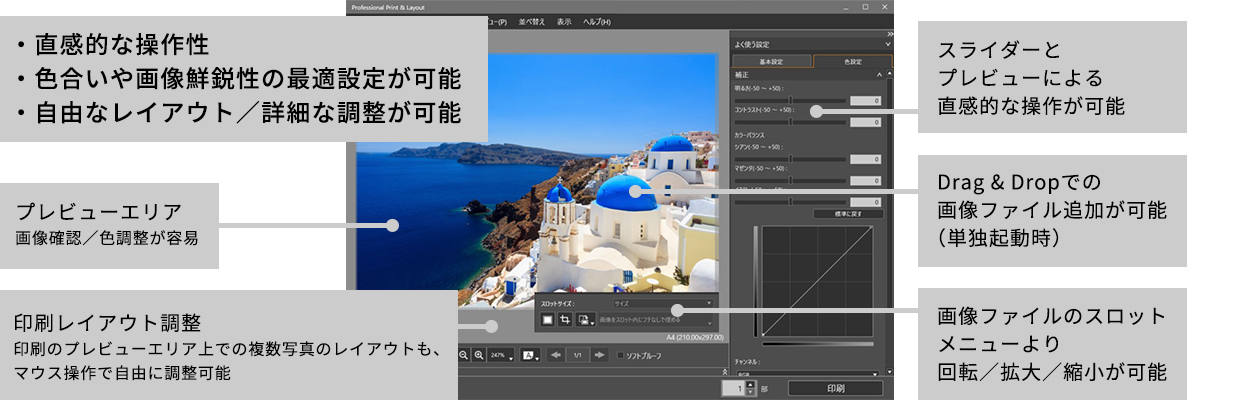Image resolution: width=1240 pixels, height=400 pixels.
Task: Switch to the 基本設定 tab
Action: click(771, 61)
